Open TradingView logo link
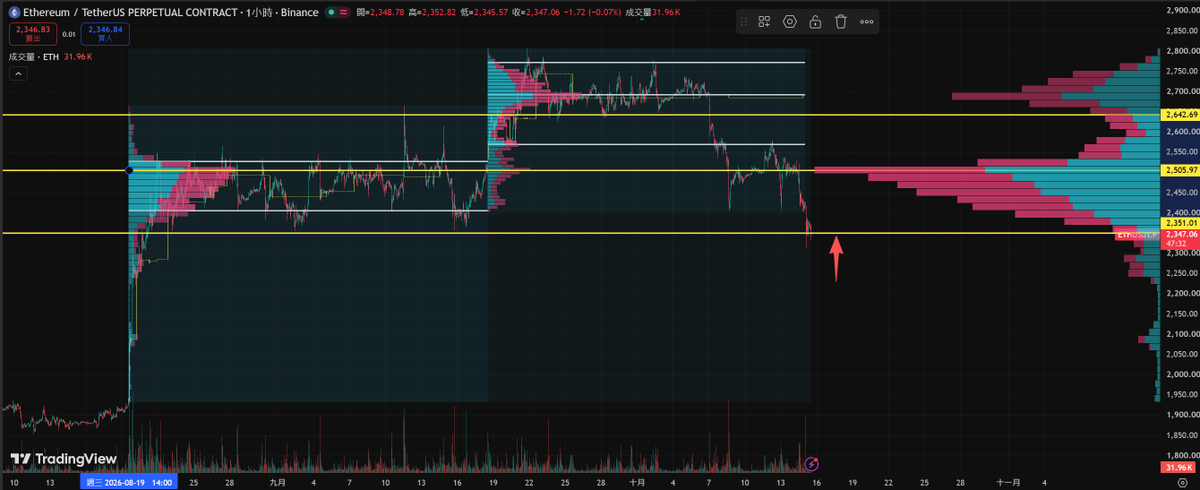The width and height of the screenshot is (1200, 490). tap(63, 459)
